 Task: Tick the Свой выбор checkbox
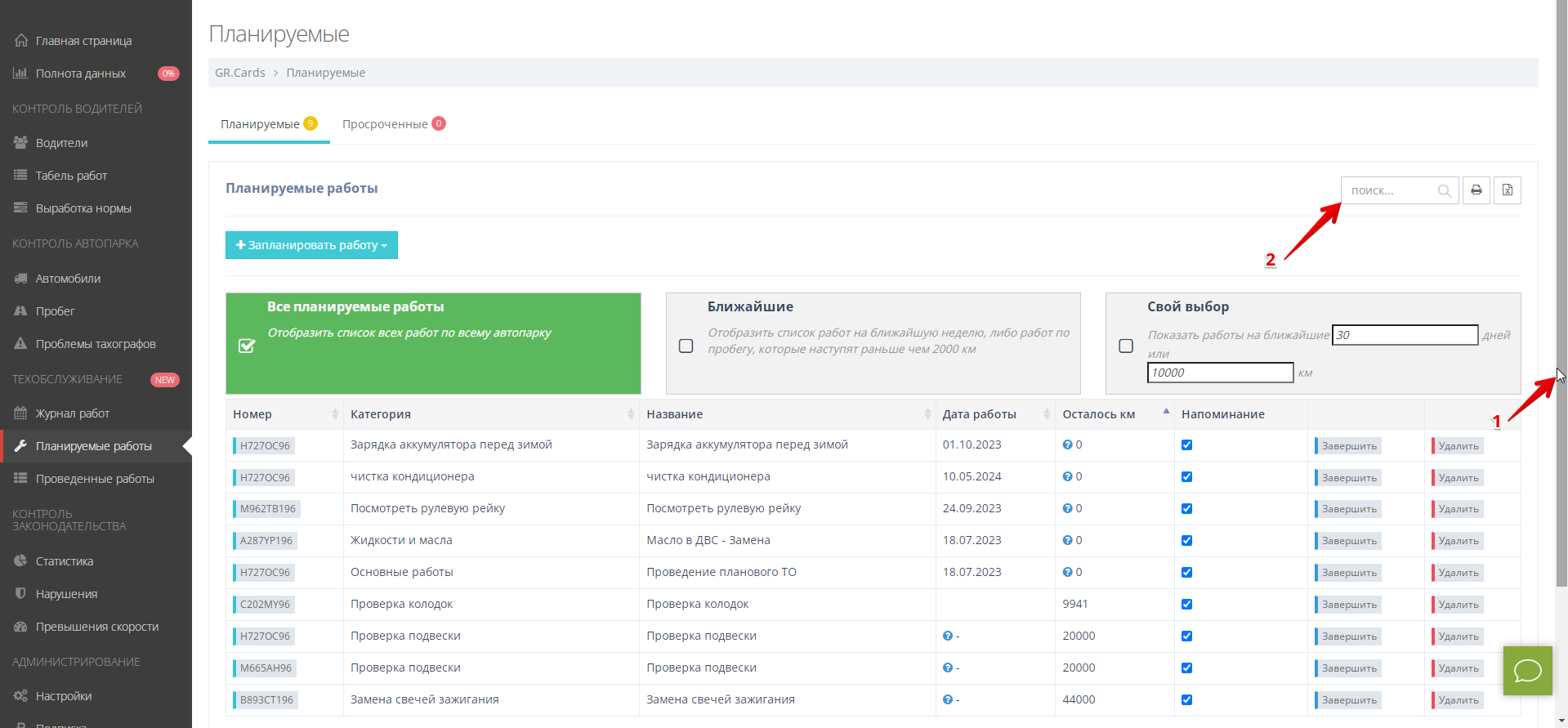click(1126, 346)
